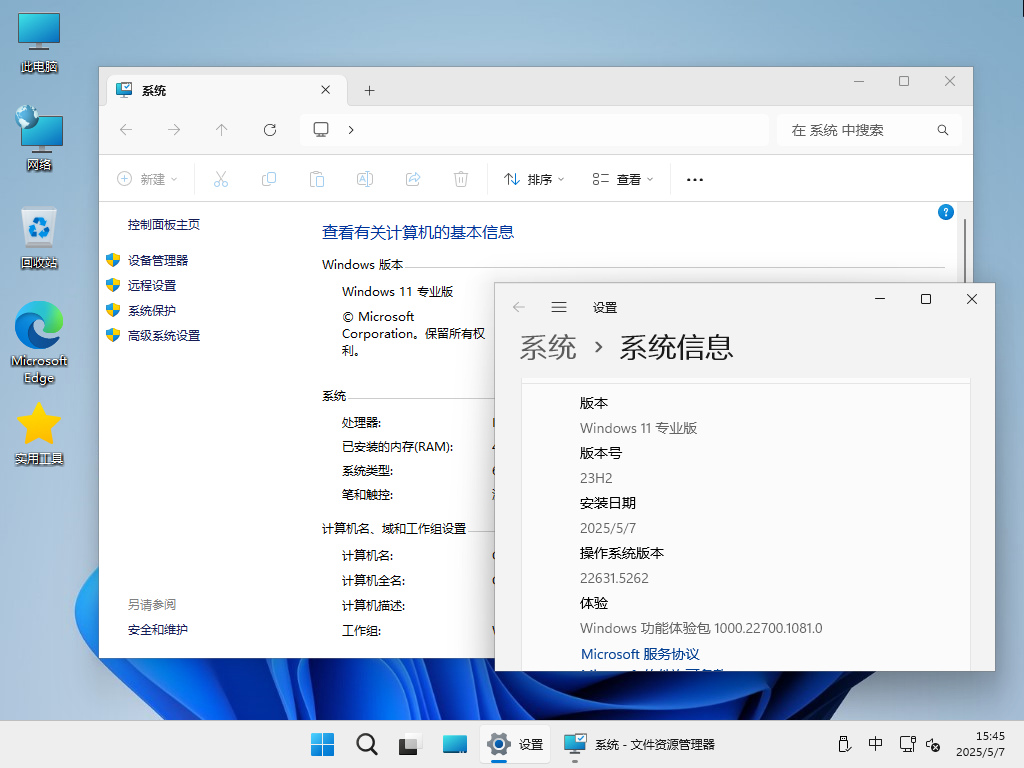Close the 系统 explorer tab
Image resolution: width=1024 pixels, height=768 pixels.
click(x=325, y=89)
